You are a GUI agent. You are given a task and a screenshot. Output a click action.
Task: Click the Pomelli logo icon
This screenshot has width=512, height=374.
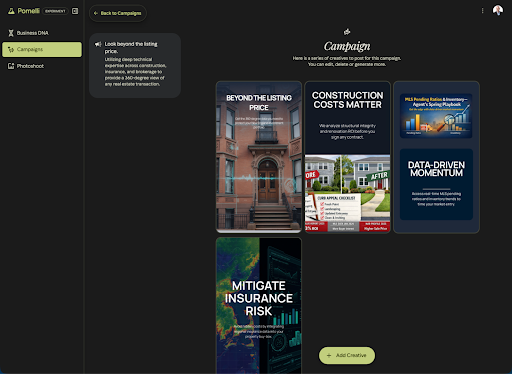point(11,11)
